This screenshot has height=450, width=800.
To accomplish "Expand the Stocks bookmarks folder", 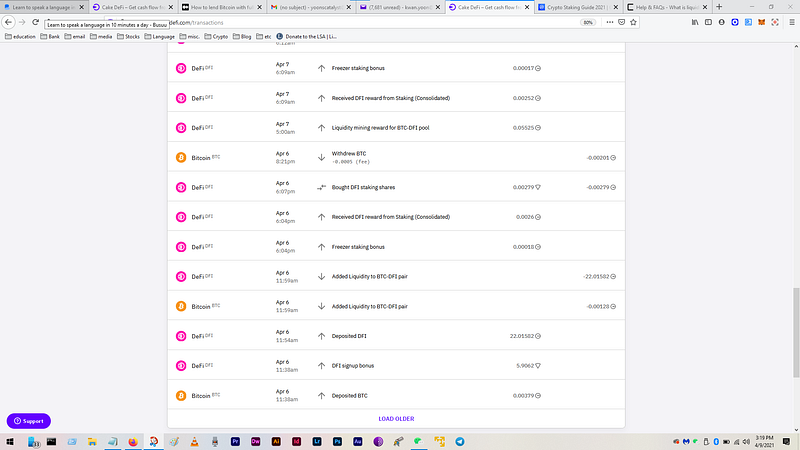I will 128,37.
